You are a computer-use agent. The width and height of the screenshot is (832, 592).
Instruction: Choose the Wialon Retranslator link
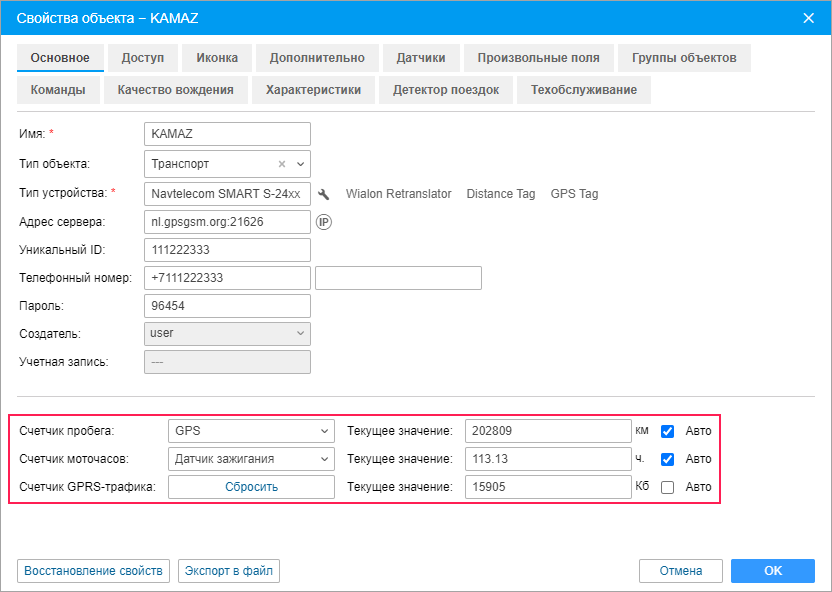pyautogui.click(x=398, y=194)
